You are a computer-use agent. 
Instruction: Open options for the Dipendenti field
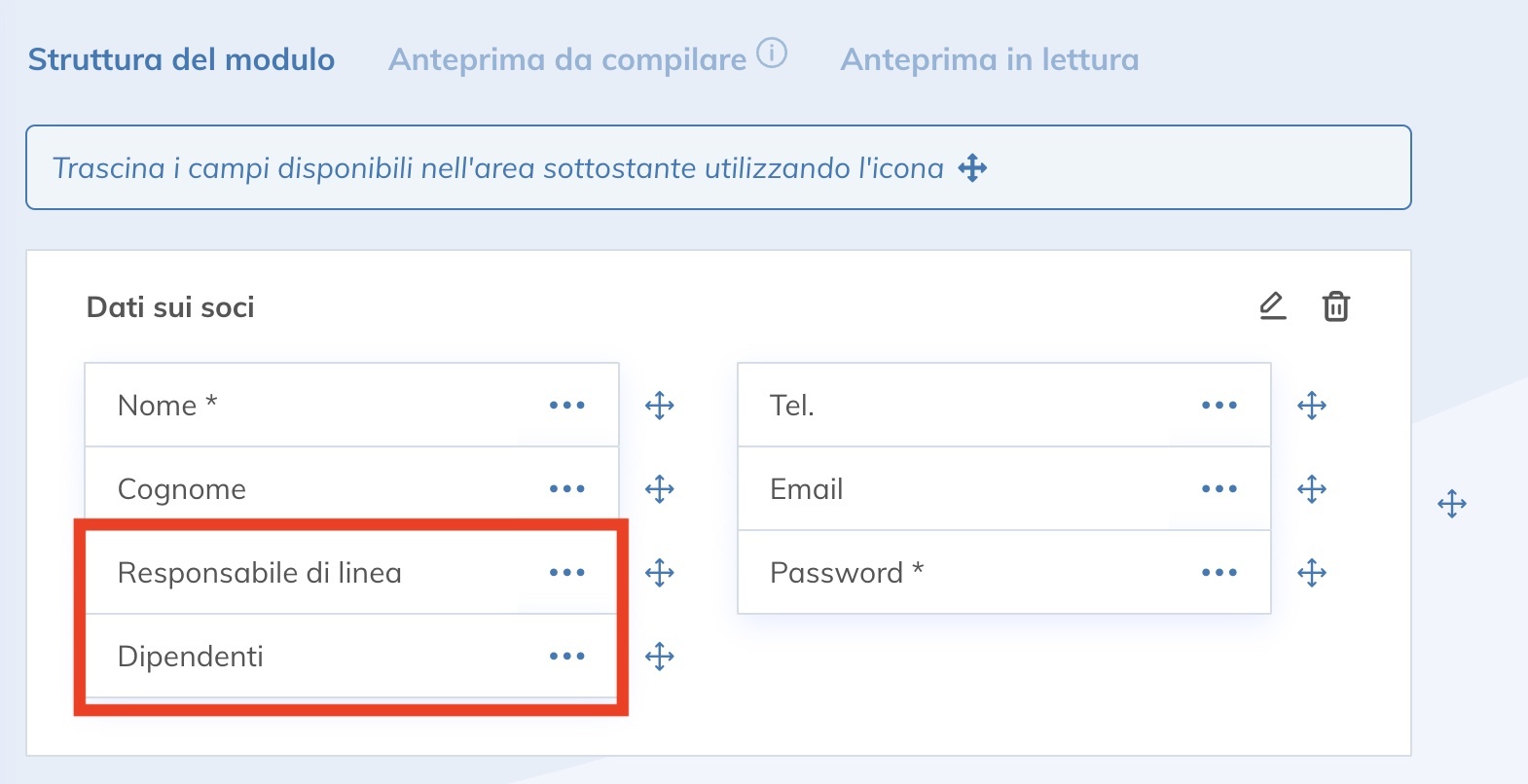pyautogui.click(x=566, y=657)
